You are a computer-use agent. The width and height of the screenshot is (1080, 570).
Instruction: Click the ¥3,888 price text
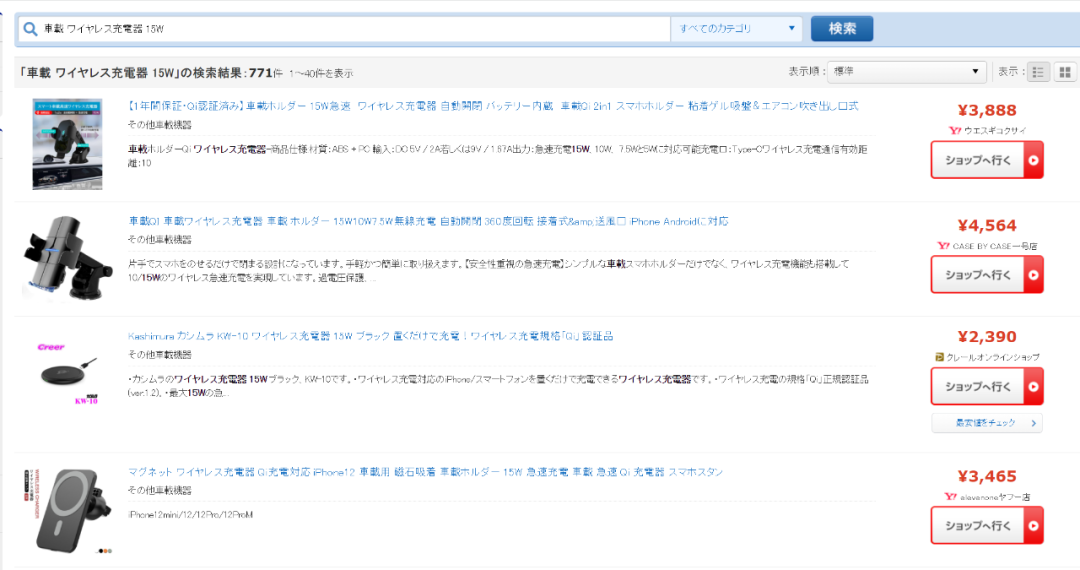click(x=987, y=110)
